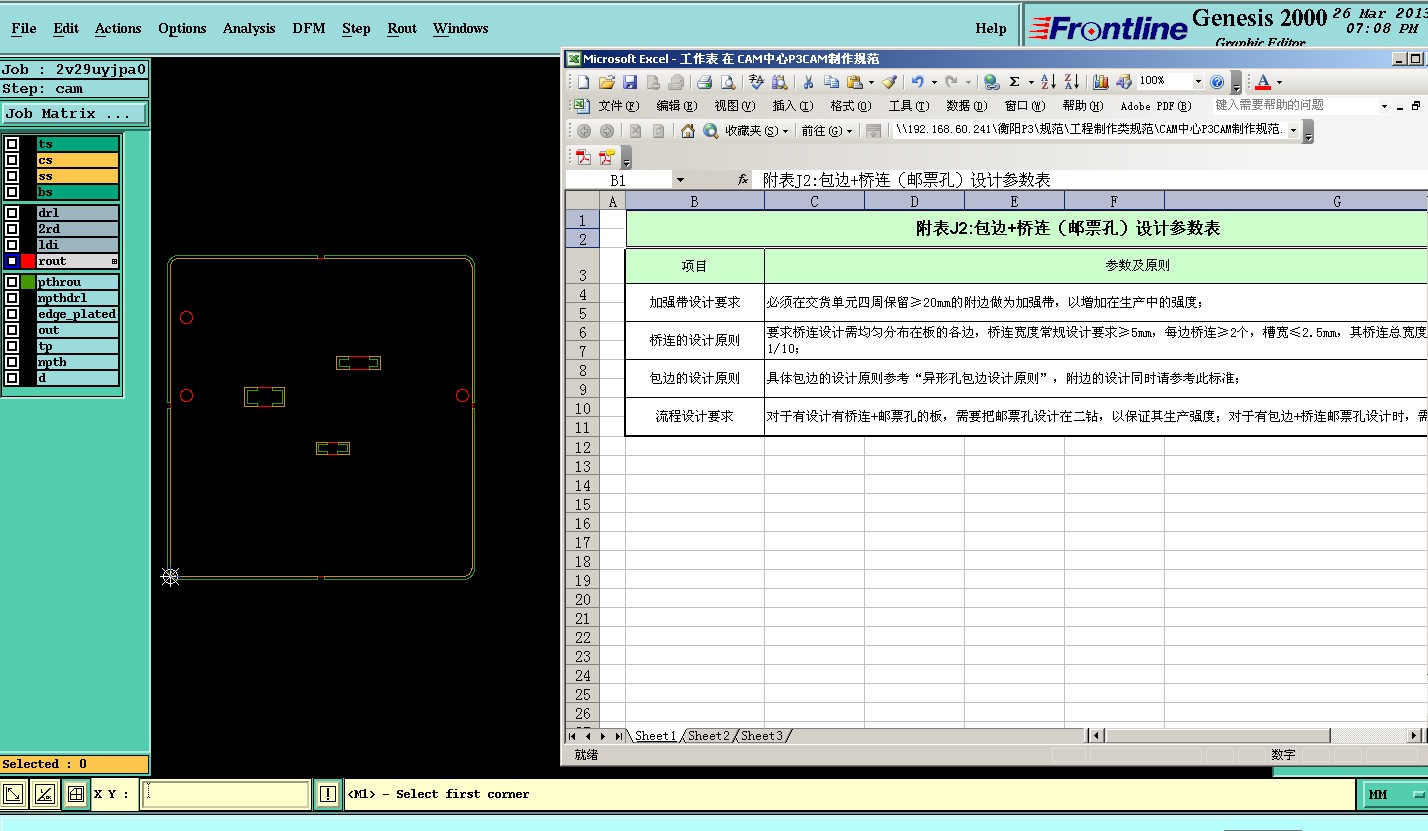Click the Home icon in Excel Web toolbar
The width and height of the screenshot is (1428, 831).
687,131
